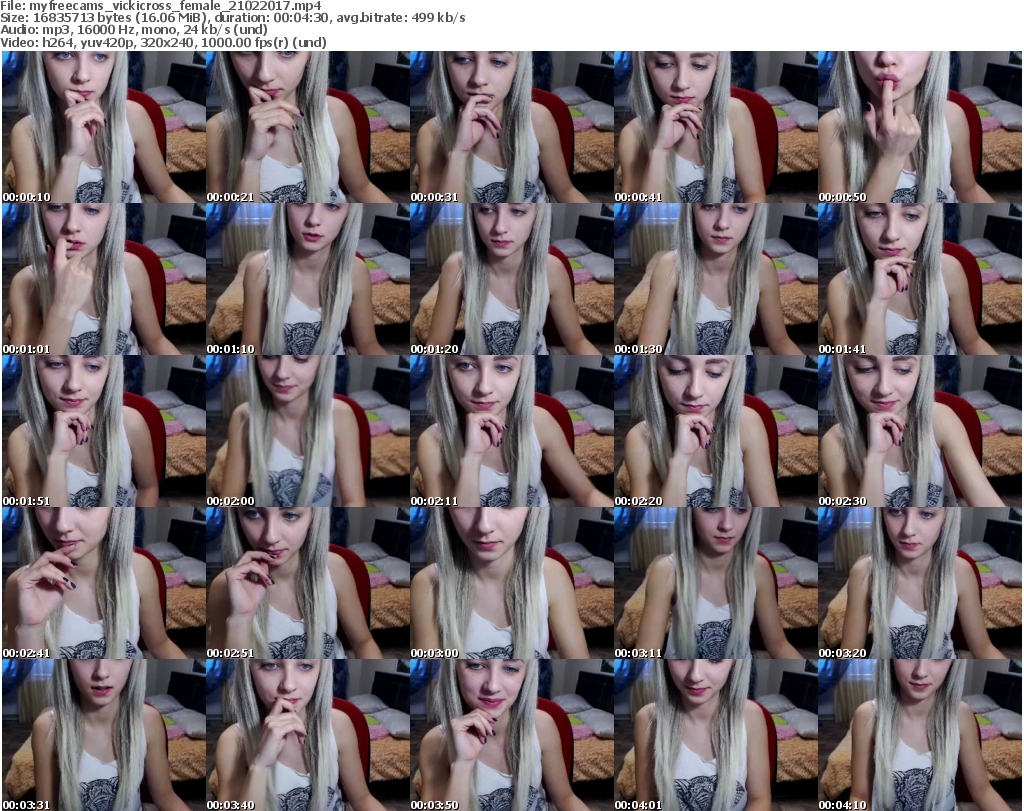Click the 'File:' filename header line
Screen dimensions: 1024x811
(x=161, y=6)
